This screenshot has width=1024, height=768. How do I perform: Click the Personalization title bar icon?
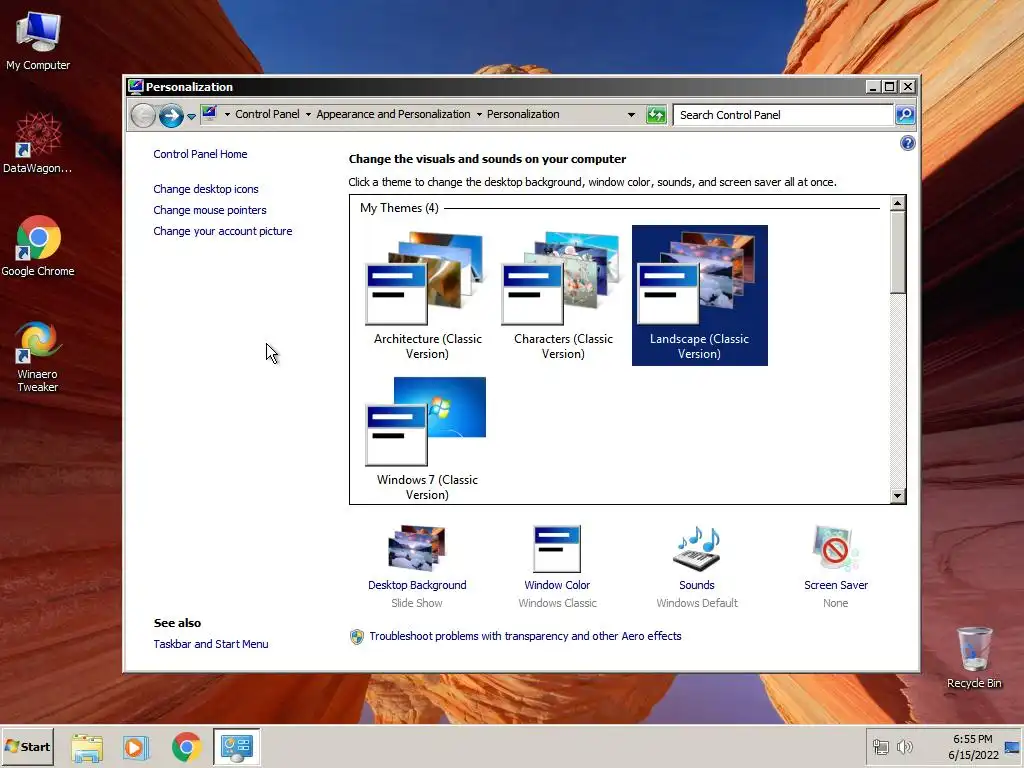click(135, 86)
